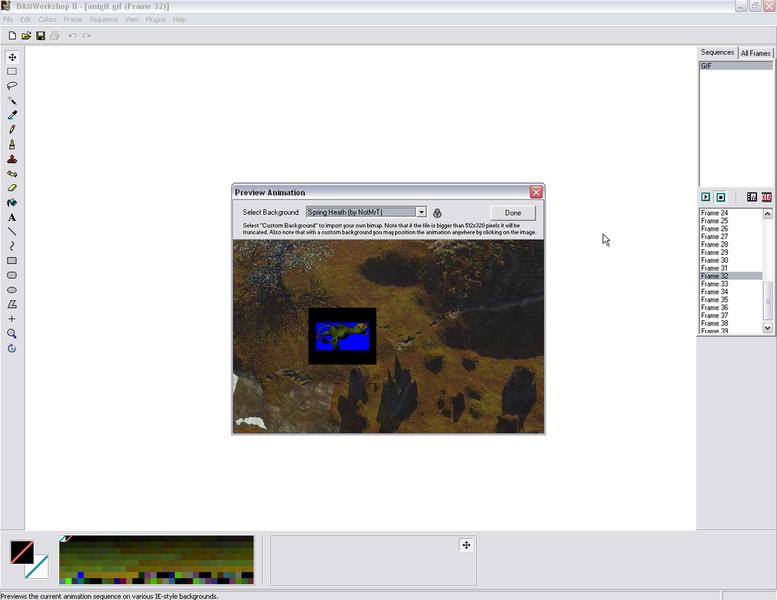777x600 pixels.
Task: Select the Rectangular Marquee selection tool
Action: (x=12, y=71)
